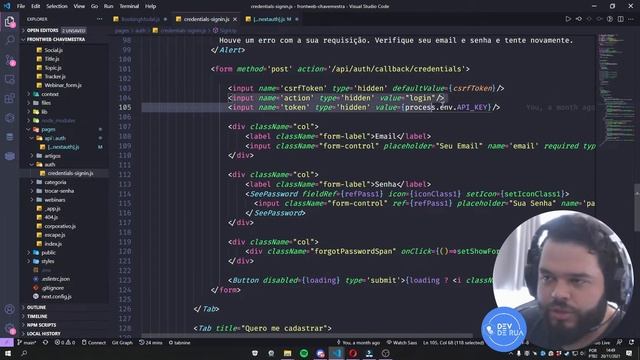Collapse the FRONTWEB-CHAVEMESTRA project section
This screenshot has height=360, width=640.
[x=64, y=40]
